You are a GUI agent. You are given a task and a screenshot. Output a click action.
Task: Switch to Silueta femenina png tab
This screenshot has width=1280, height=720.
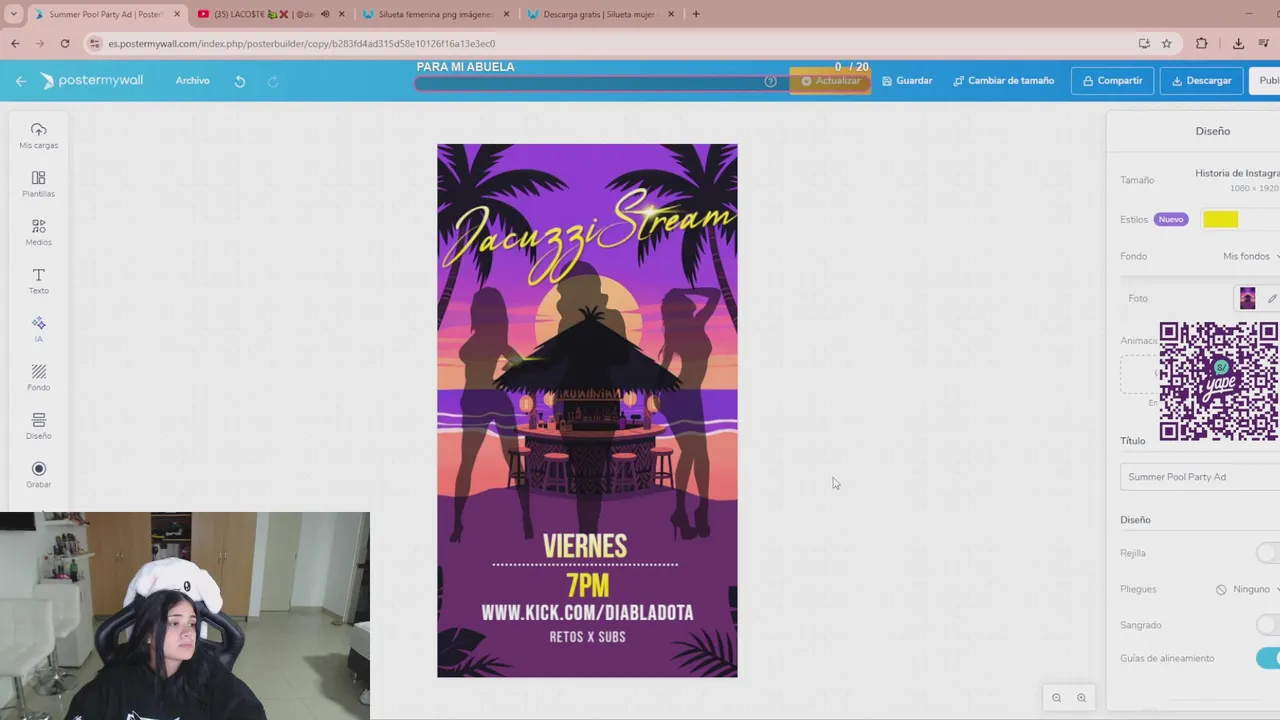(429, 14)
